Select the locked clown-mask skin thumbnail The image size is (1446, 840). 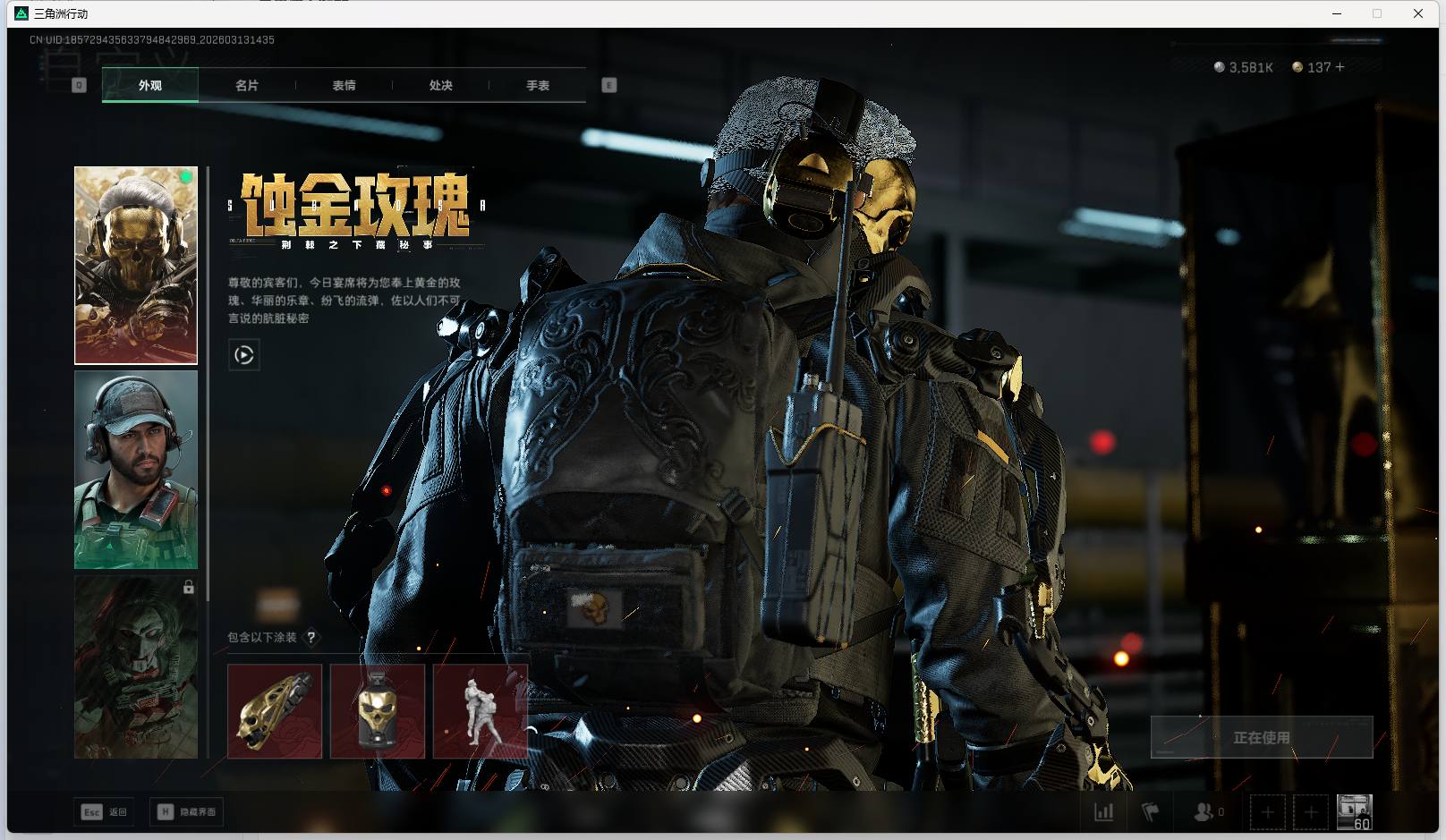pyautogui.click(x=136, y=666)
